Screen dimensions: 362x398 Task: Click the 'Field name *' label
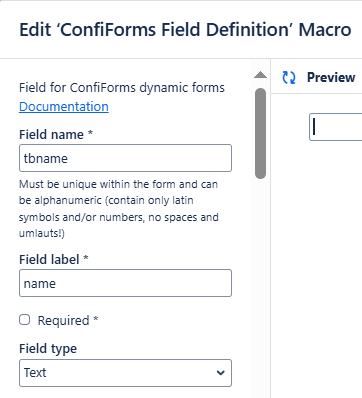pyautogui.click(x=56, y=135)
